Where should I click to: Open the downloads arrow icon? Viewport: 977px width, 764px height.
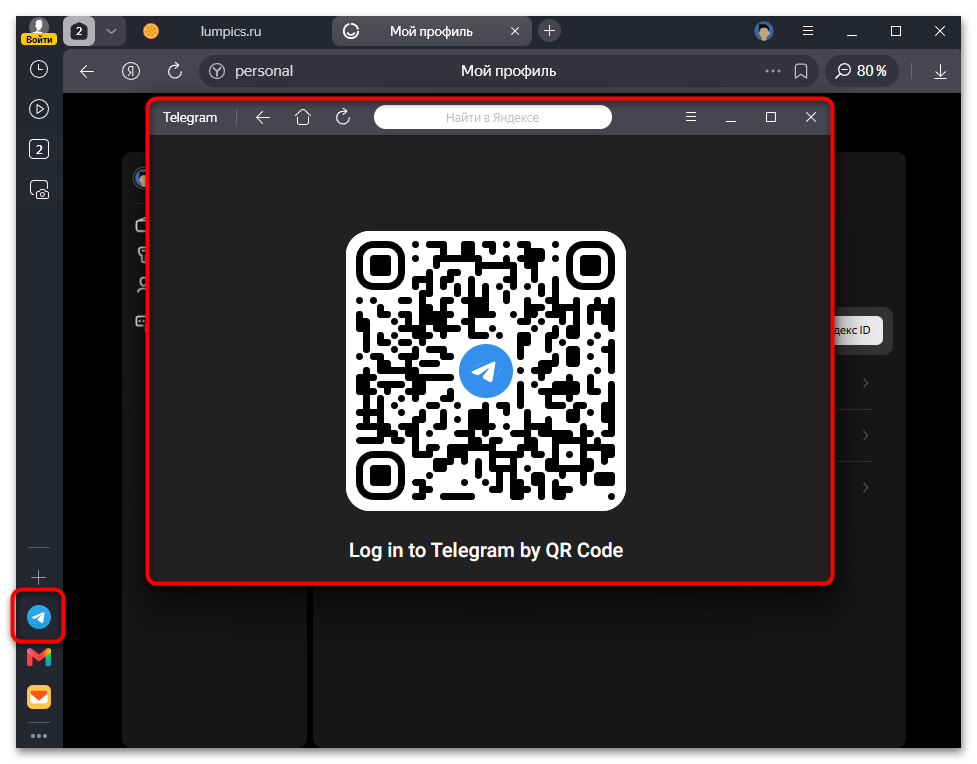pyautogui.click(x=940, y=72)
